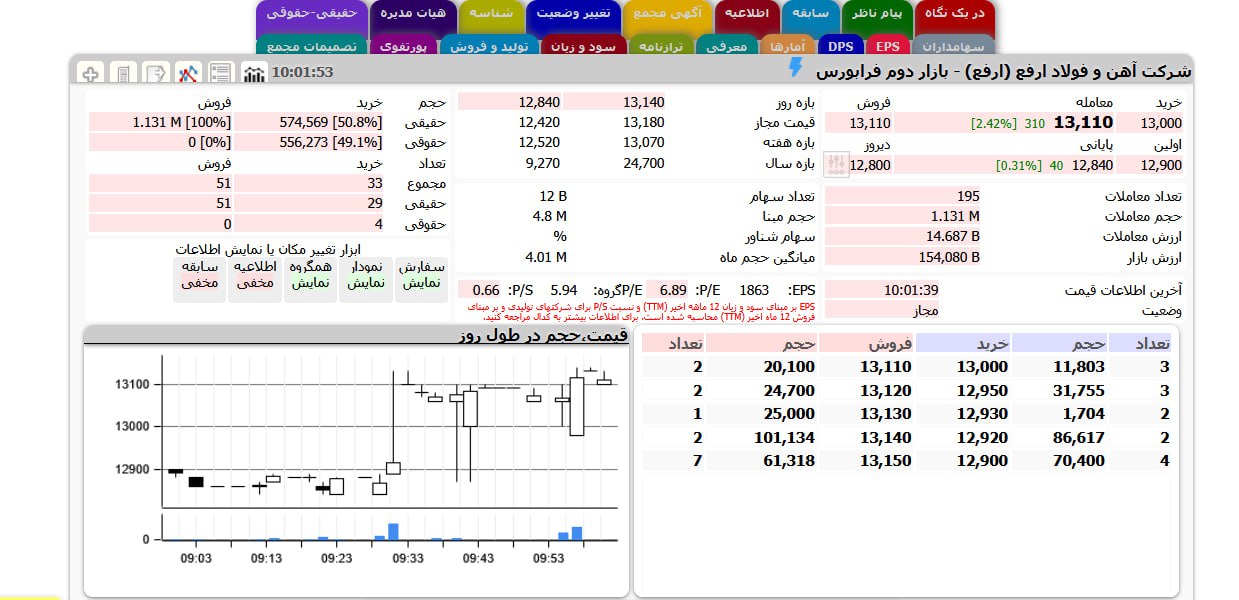Click the blue lightning bolt icon
This screenshot has height=600, width=1239.
(x=795, y=68)
